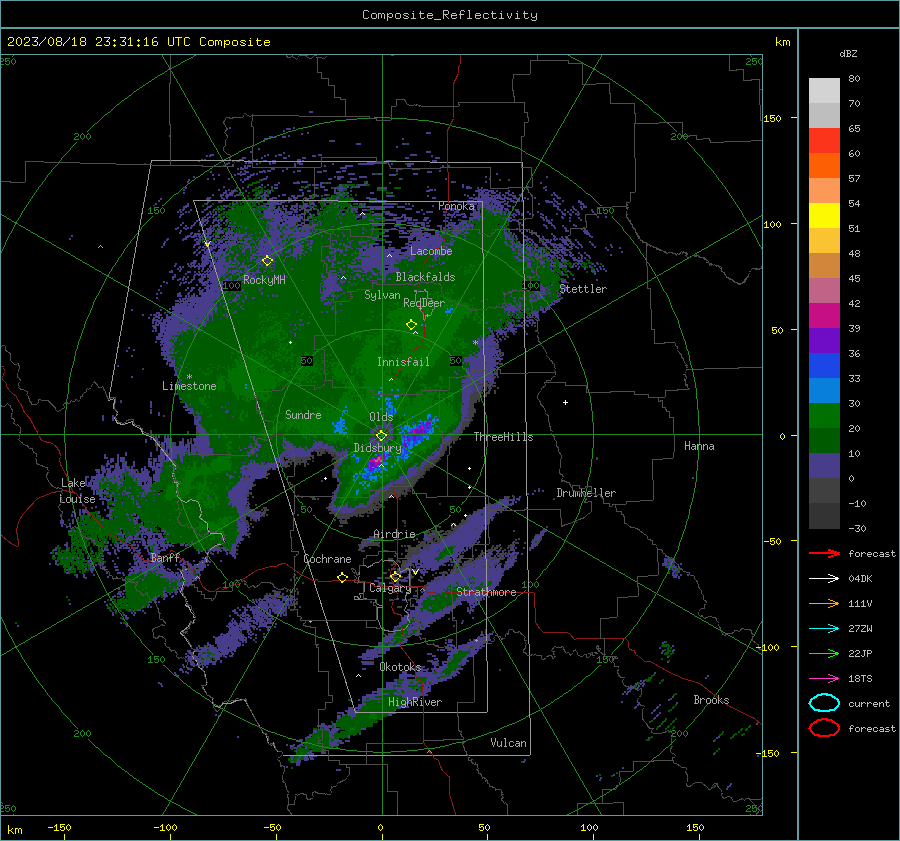Select the yellow 51 dBZ color swatch
The width and height of the screenshot is (900, 841).
click(x=824, y=215)
